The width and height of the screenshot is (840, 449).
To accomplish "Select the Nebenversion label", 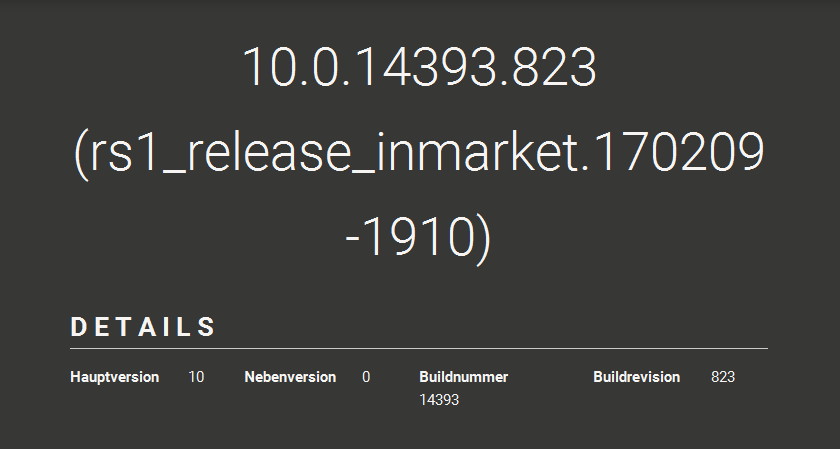I will pos(290,377).
